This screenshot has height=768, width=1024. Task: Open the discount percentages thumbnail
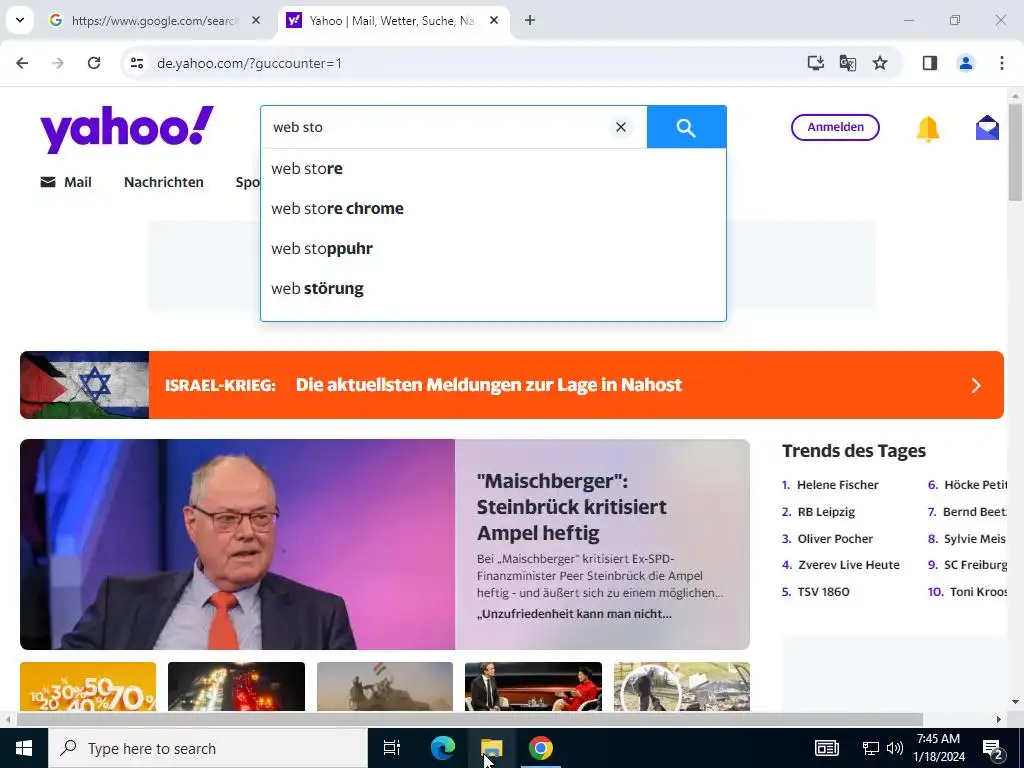tap(88, 686)
